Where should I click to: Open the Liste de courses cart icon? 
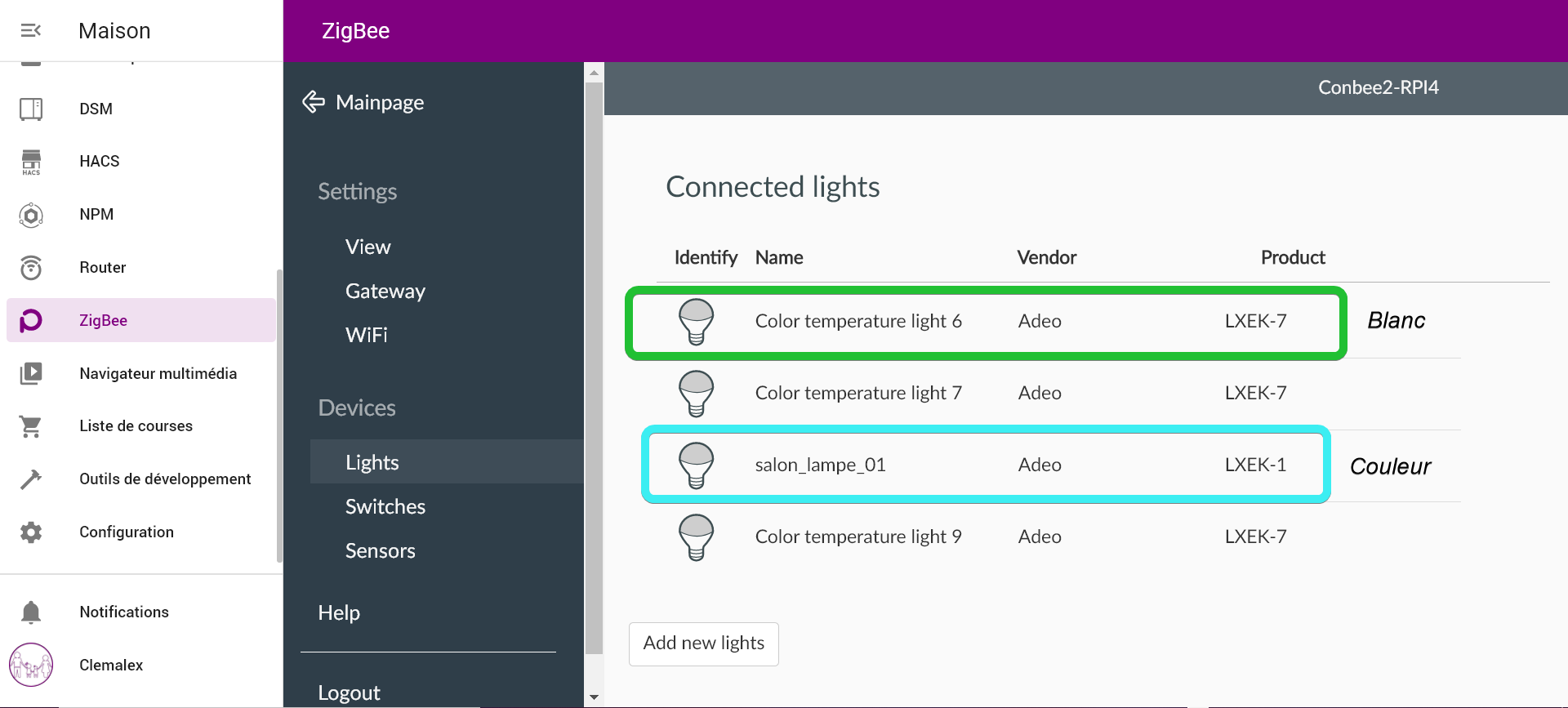coord(31,426)
